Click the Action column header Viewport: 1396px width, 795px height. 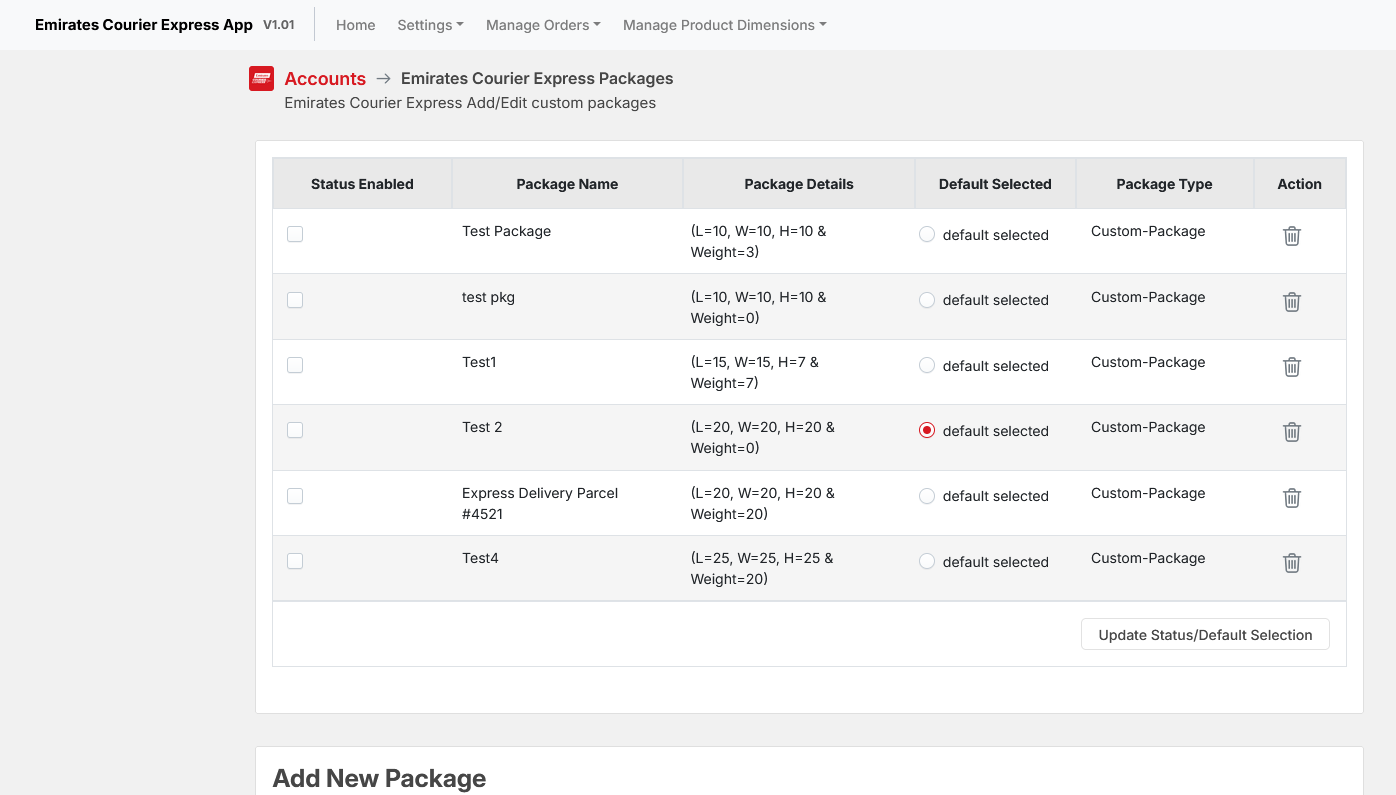(1299, 184)
